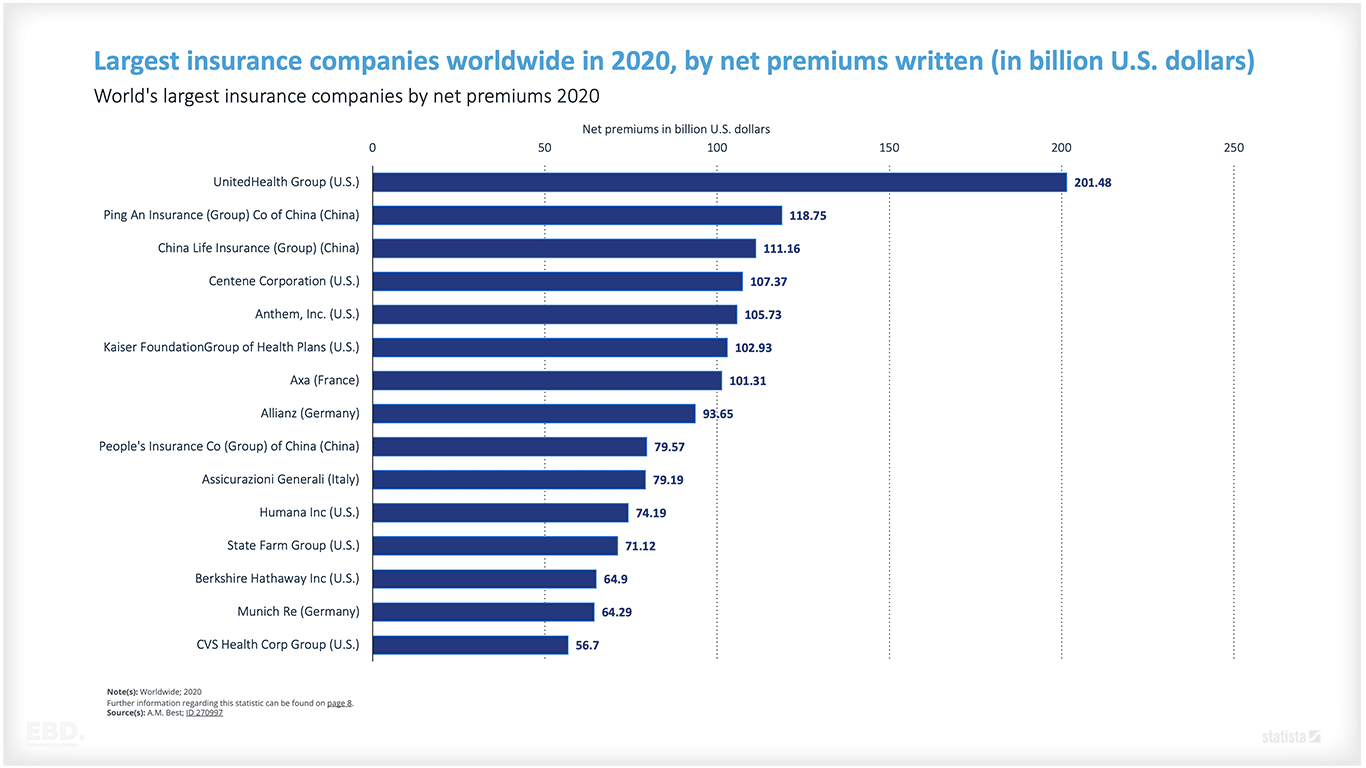Click the People's Insurance Co bar
Viewport: 1366px width, 768px height.
click(510, 446)
